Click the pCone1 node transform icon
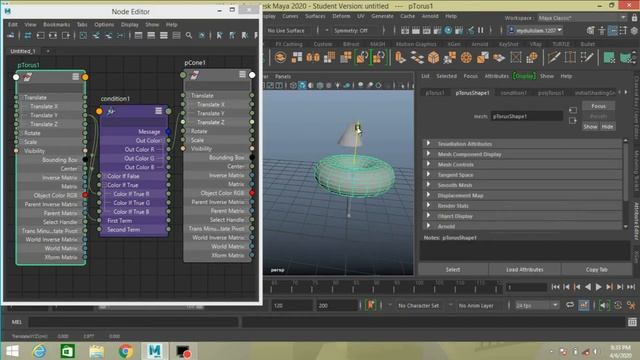Viewport: 640px width, 360px height. click(x=195, y=75)
